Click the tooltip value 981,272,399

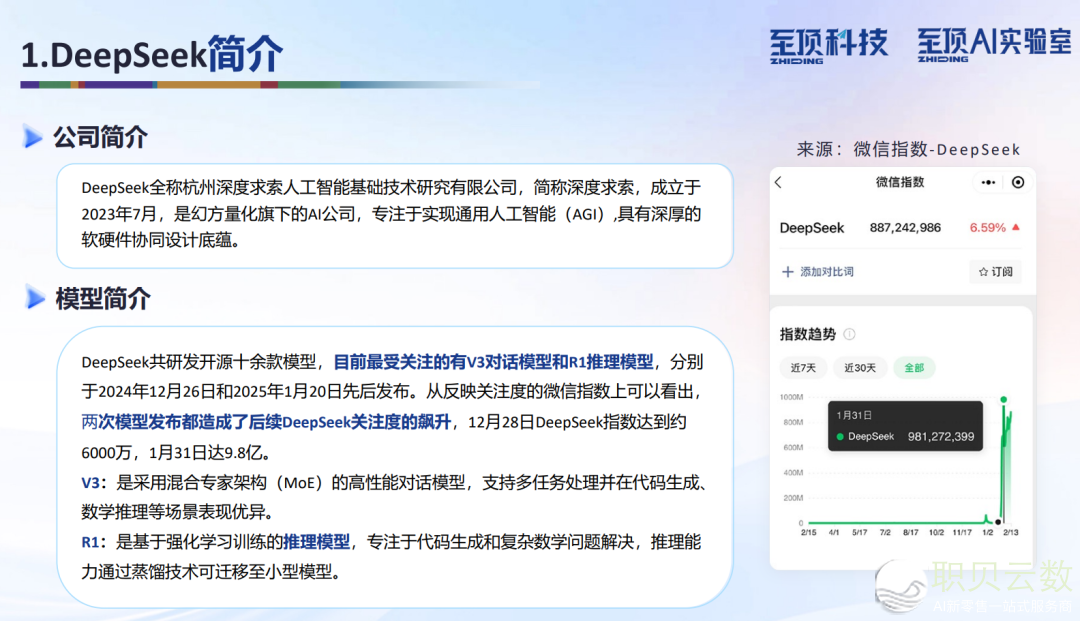pos(941,436)
